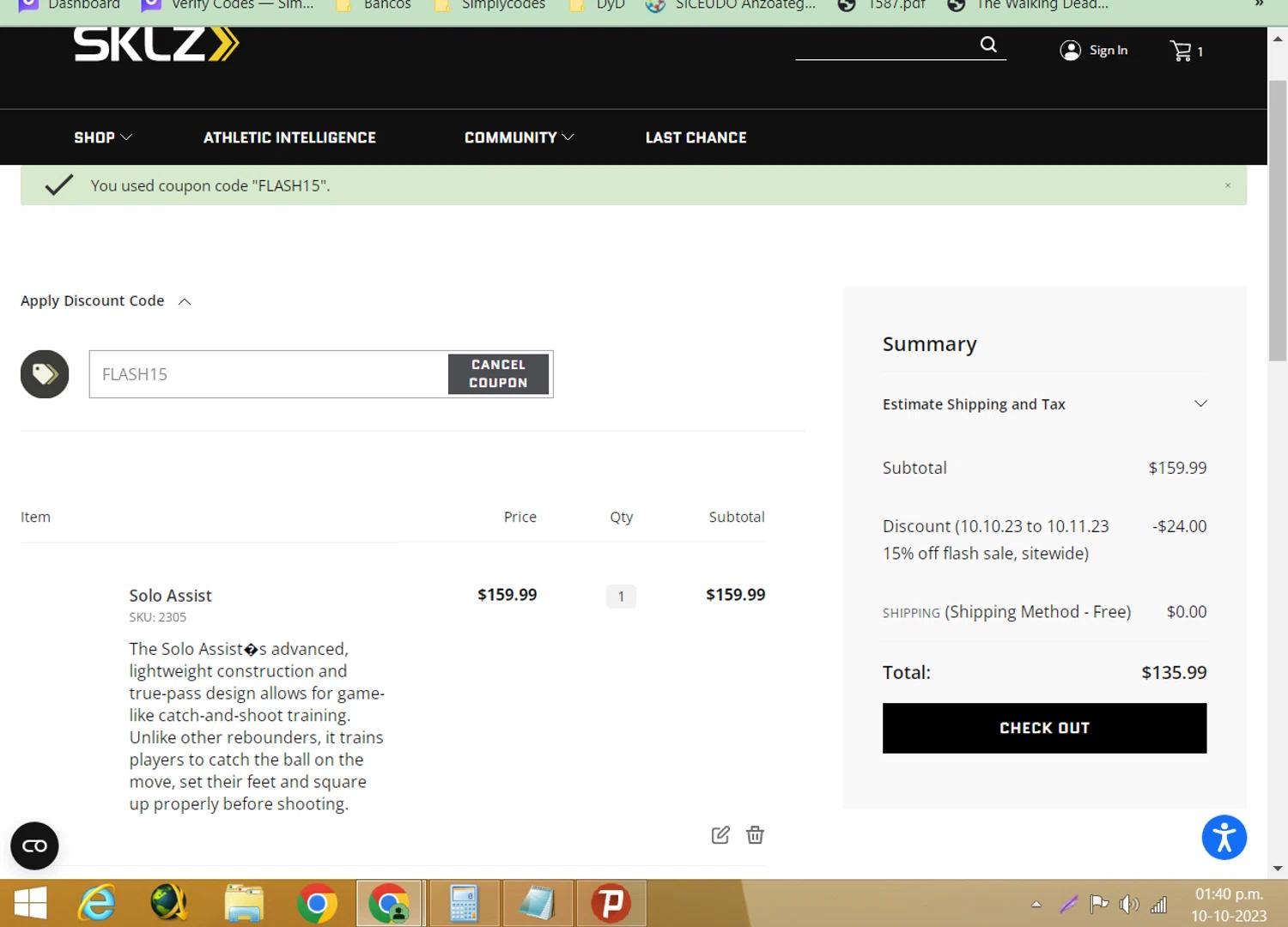Remove Solo Assist with trash icon

tap(755, 835)
